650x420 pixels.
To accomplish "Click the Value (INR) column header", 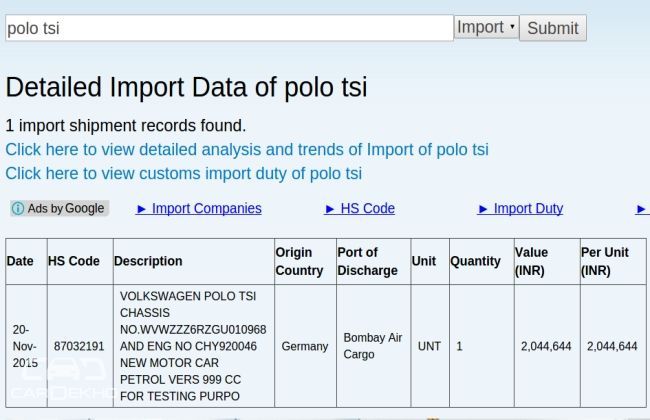I will point(547,262).
